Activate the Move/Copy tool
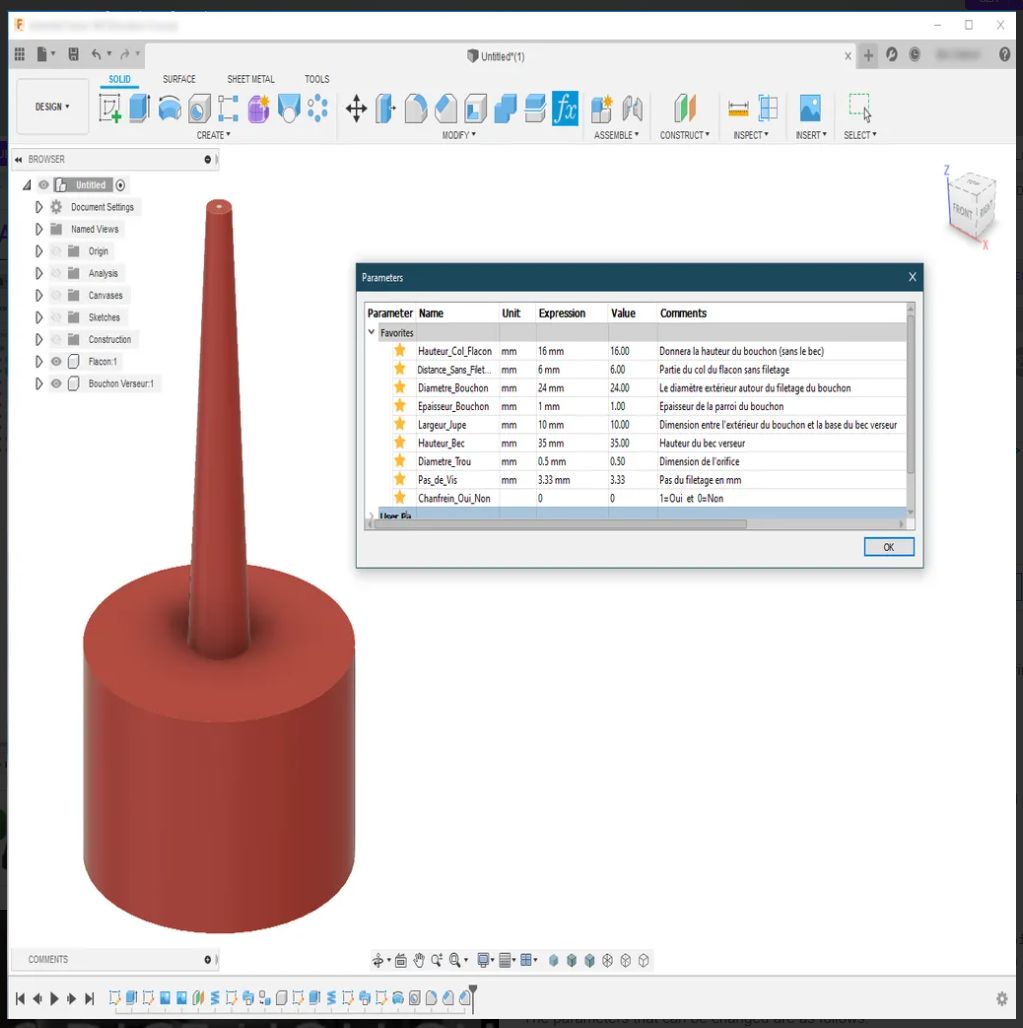 (356, 108)
